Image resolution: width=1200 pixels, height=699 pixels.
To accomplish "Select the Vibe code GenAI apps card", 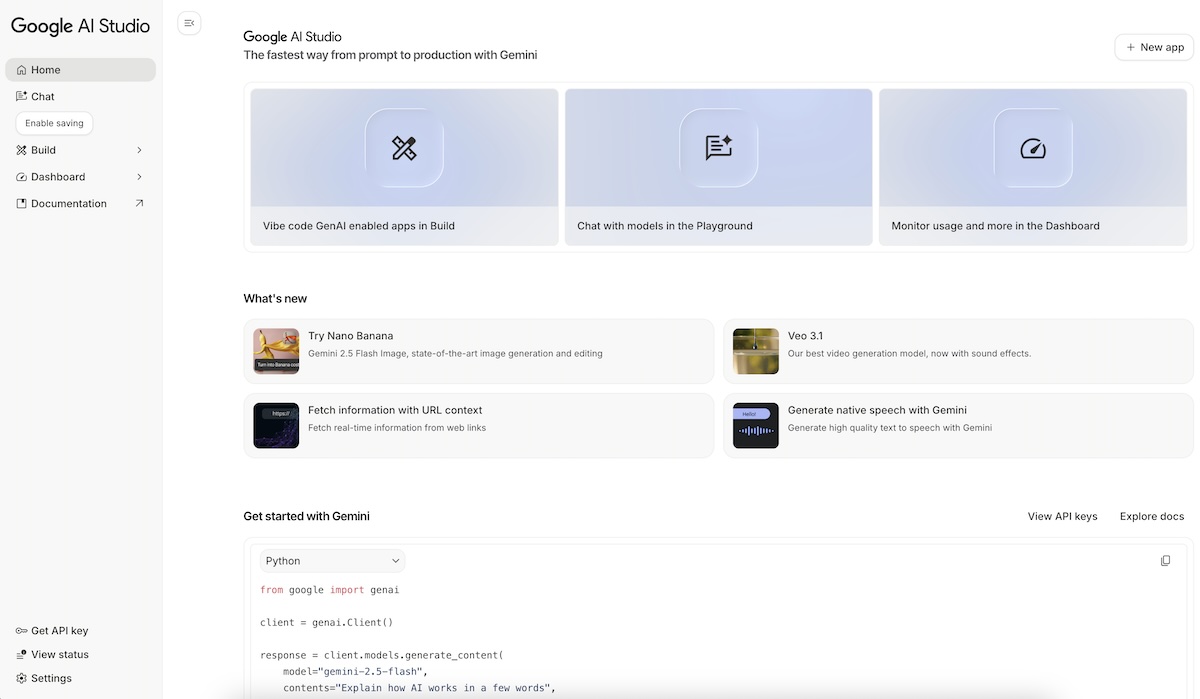I will 403,166.
